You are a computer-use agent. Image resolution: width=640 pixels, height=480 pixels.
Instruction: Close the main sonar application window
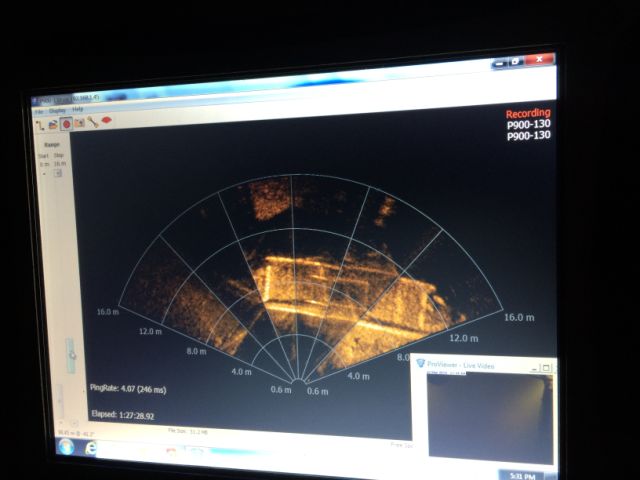coord(540,59)
